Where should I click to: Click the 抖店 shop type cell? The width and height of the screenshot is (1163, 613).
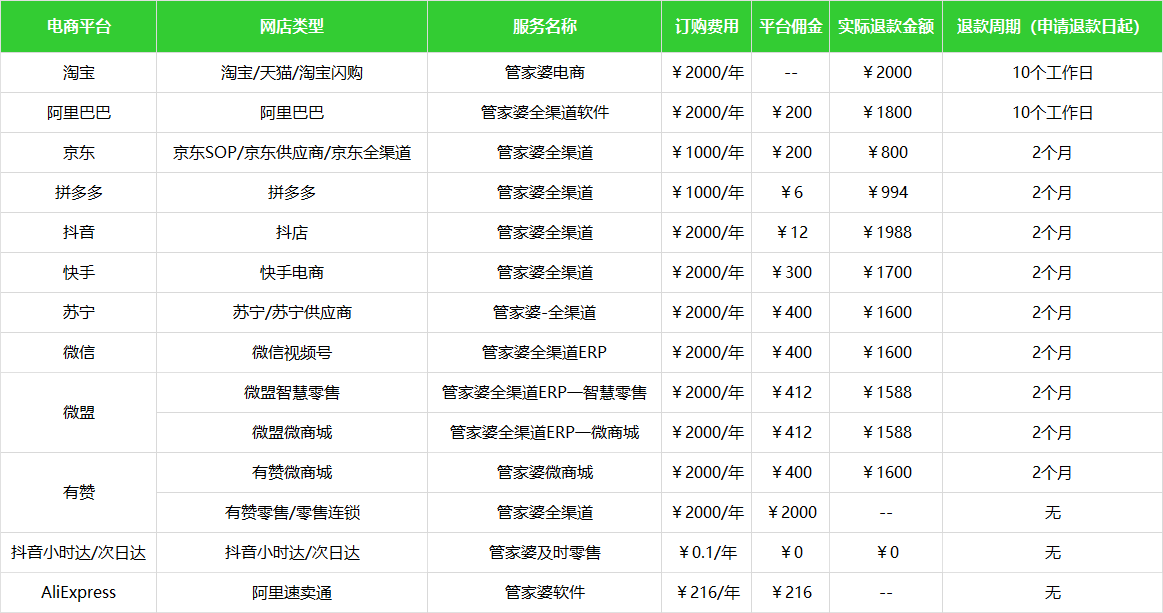click(292, 233)
